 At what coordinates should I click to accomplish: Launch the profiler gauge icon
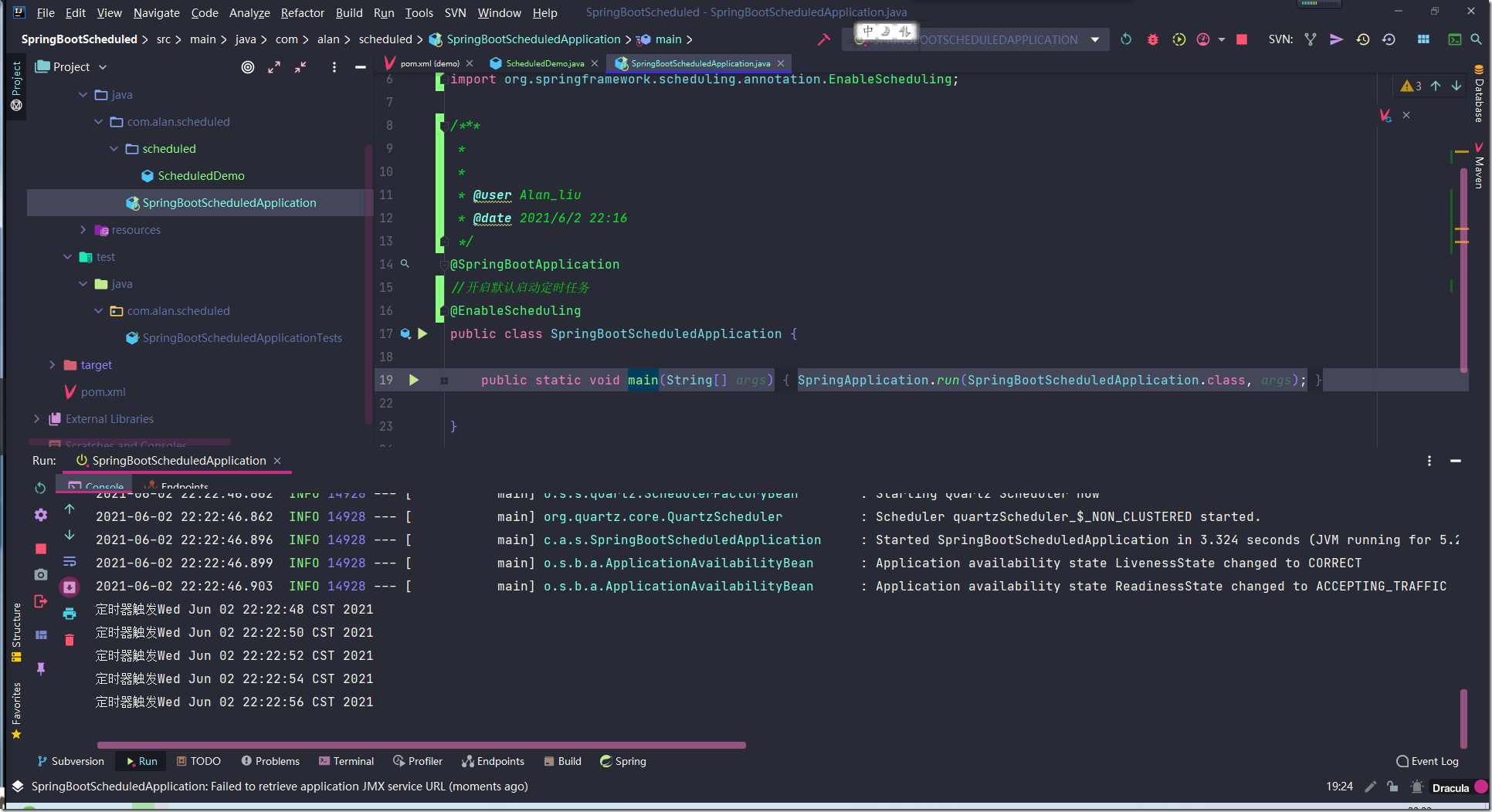tap(1203, 39)
